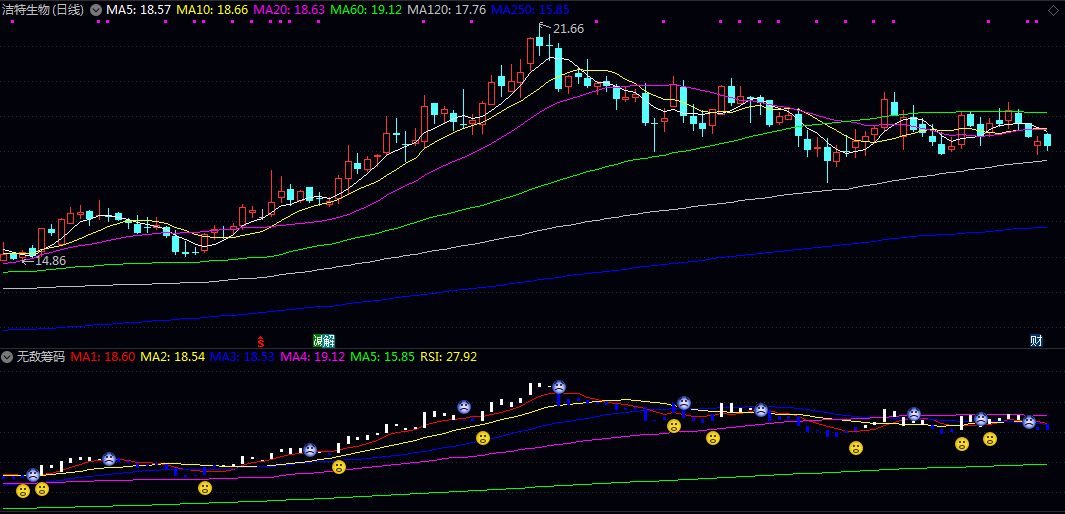This screenshot has width=1065, height=514.
Task: Select the green MA5: 15.85 indicator label
Action: [x=383, y=357]
